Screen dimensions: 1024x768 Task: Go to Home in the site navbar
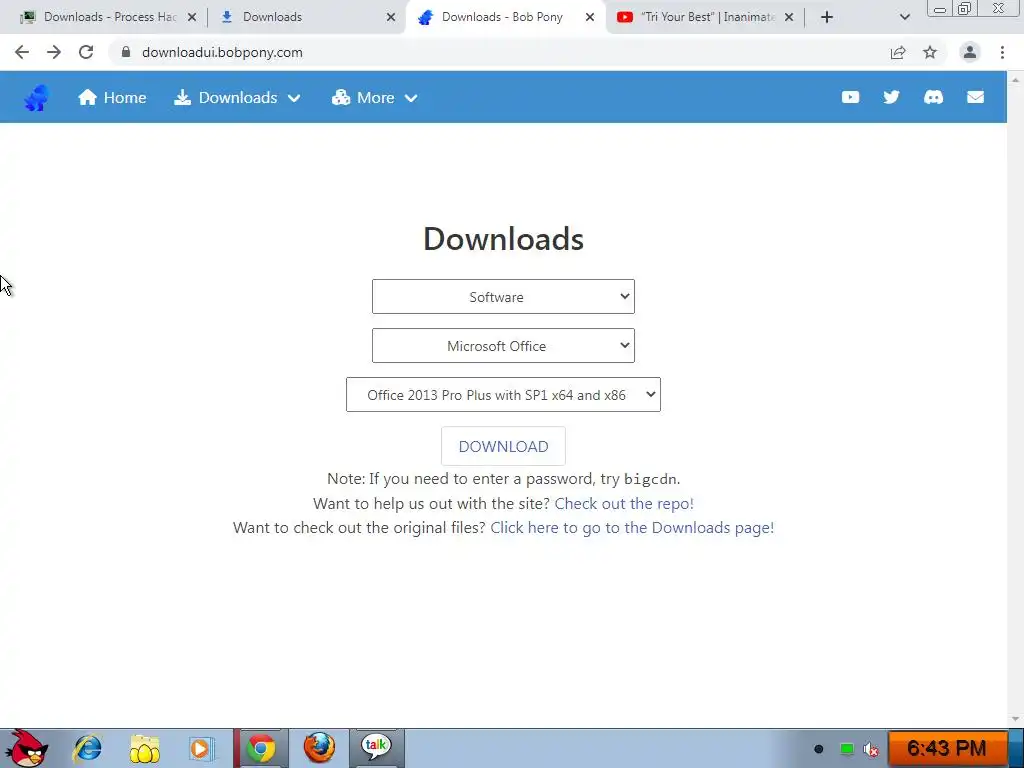(112, 98)
